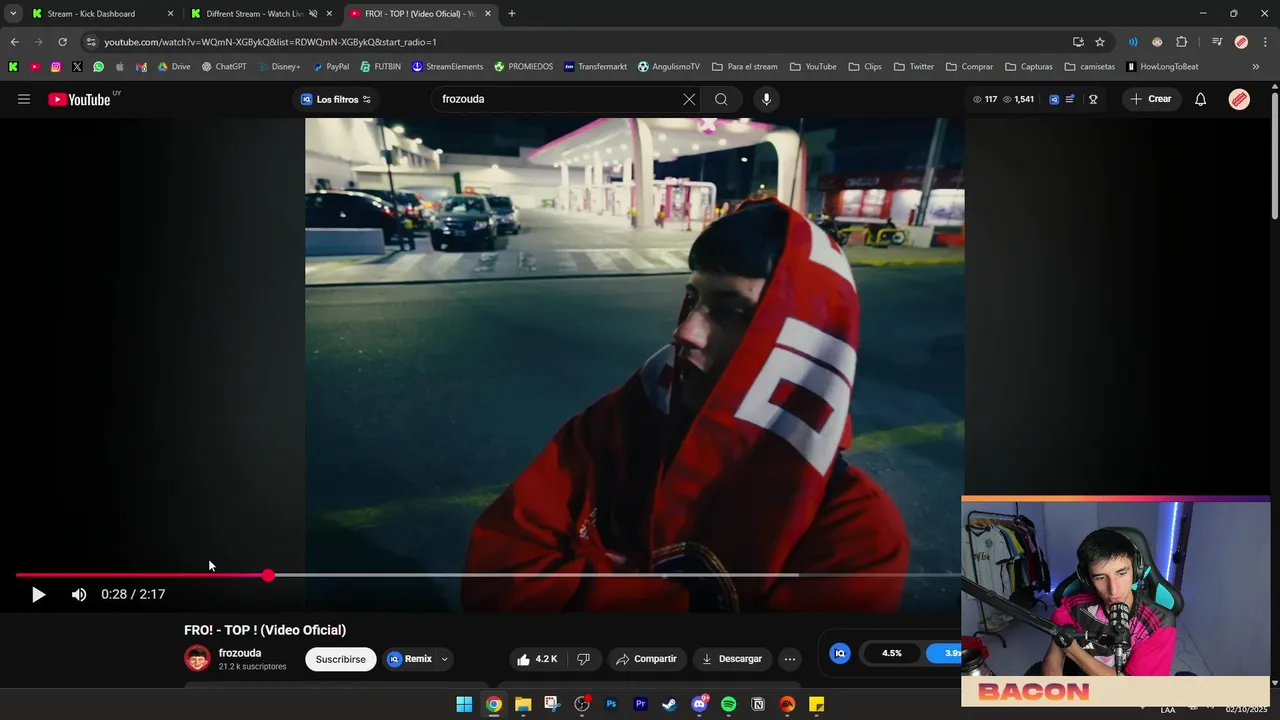Like the video with 4.2 K likes
This screenshot has height=720, width=1280.
(537, 659)
